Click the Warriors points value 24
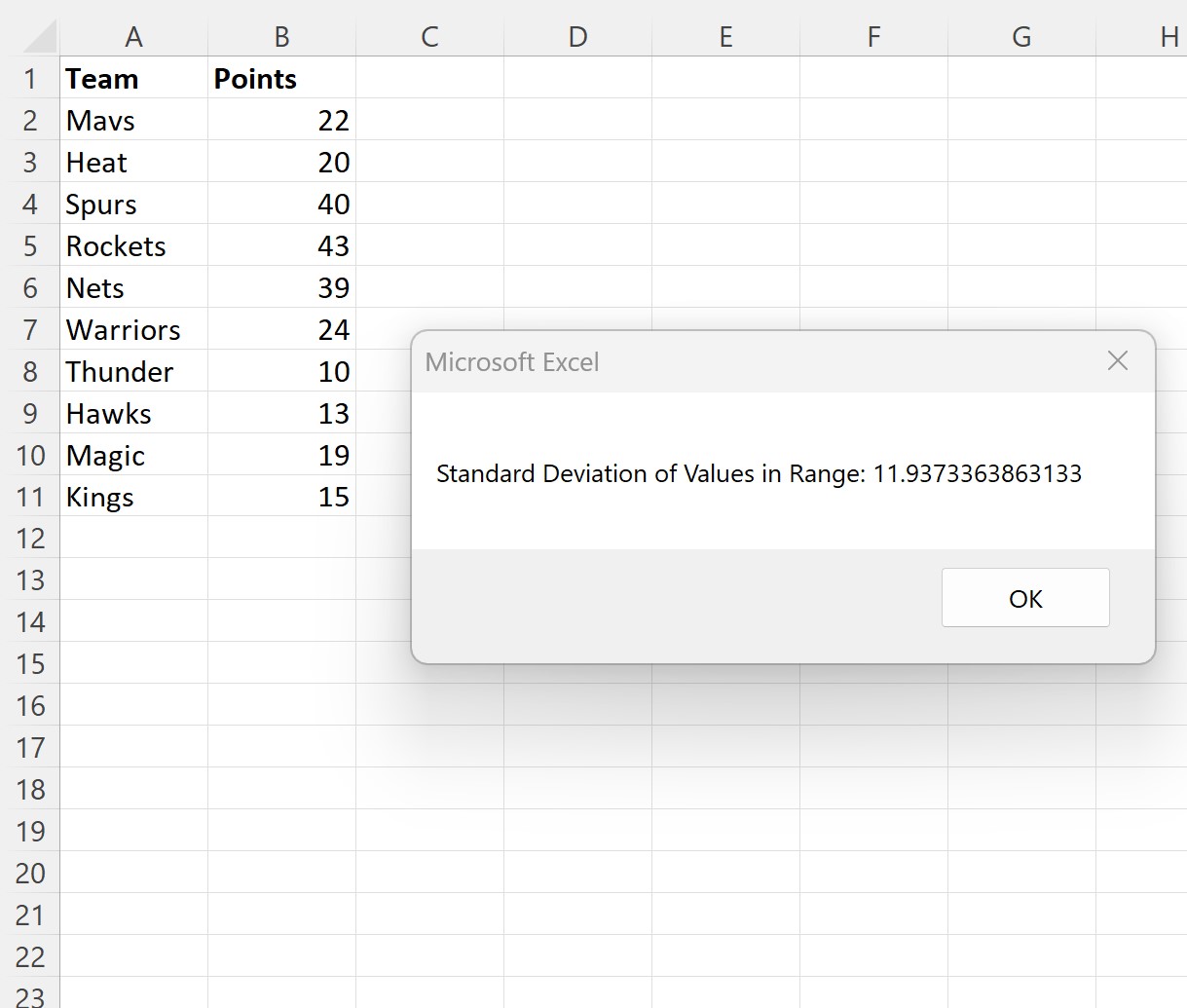Viewport: 1187px width, 1008px height. [x=282, y=329]
